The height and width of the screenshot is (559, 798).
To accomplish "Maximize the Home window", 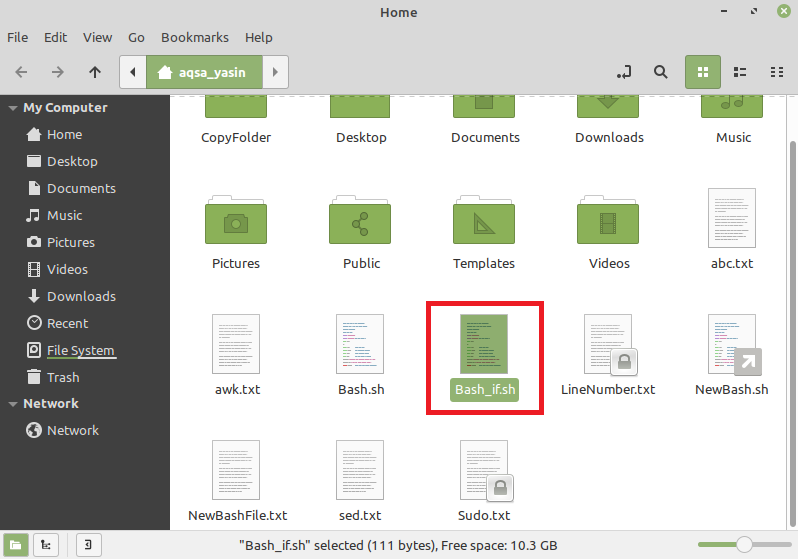I will click(754, 11).
